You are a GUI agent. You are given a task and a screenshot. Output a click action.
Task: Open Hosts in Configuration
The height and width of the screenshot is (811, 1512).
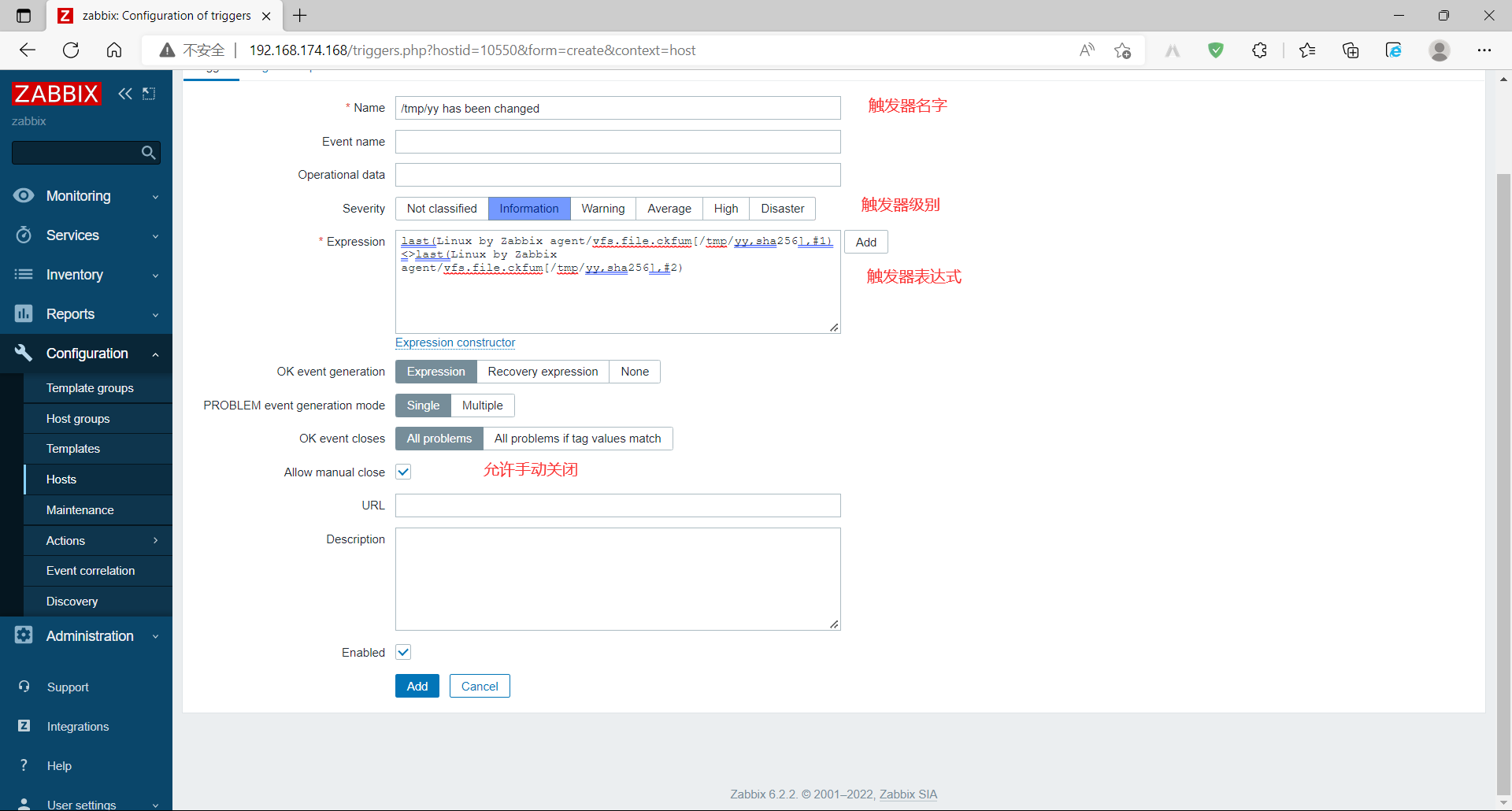(x=61, y=480)
